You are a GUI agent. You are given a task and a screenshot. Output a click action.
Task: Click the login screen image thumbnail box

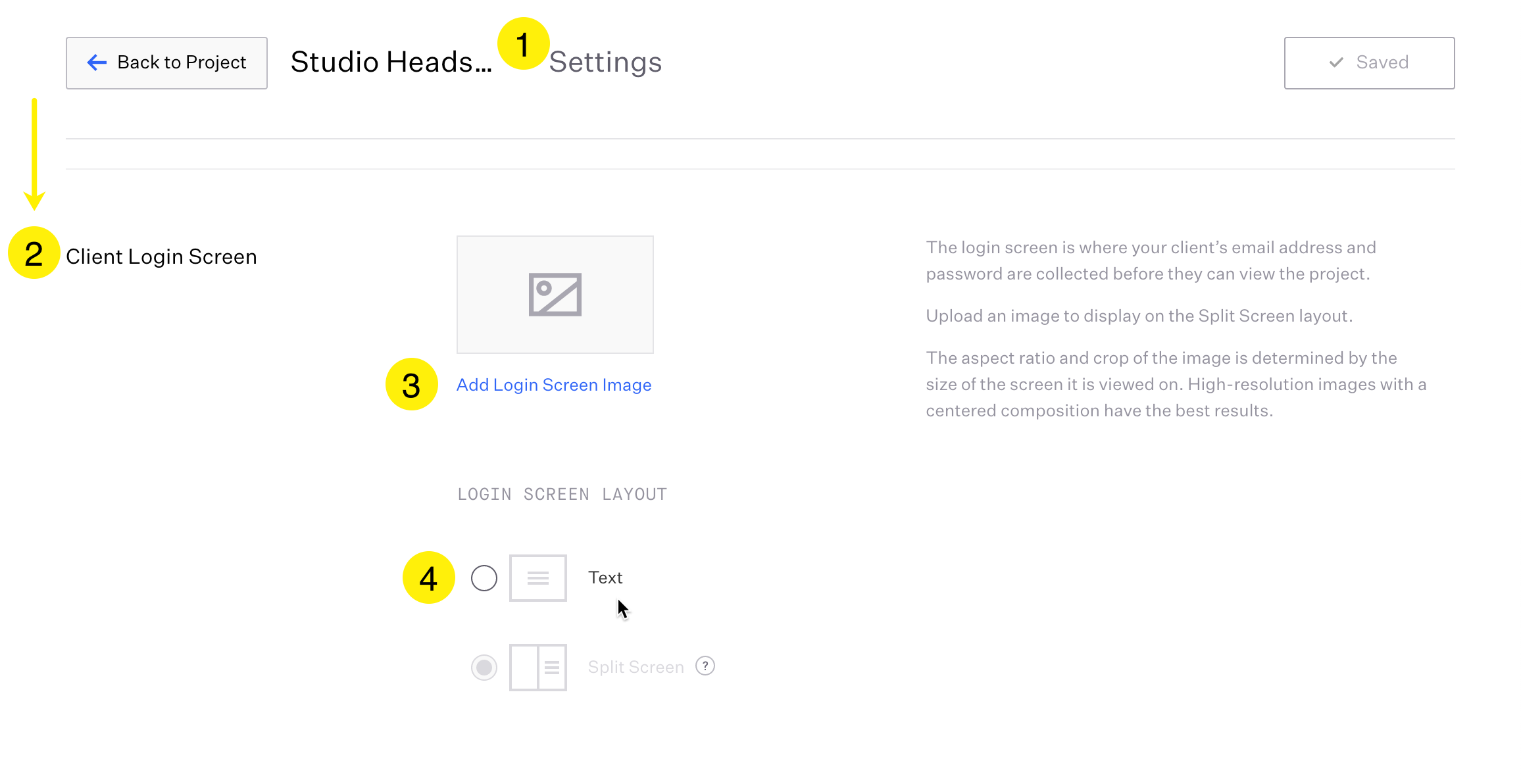pos(555,295)
